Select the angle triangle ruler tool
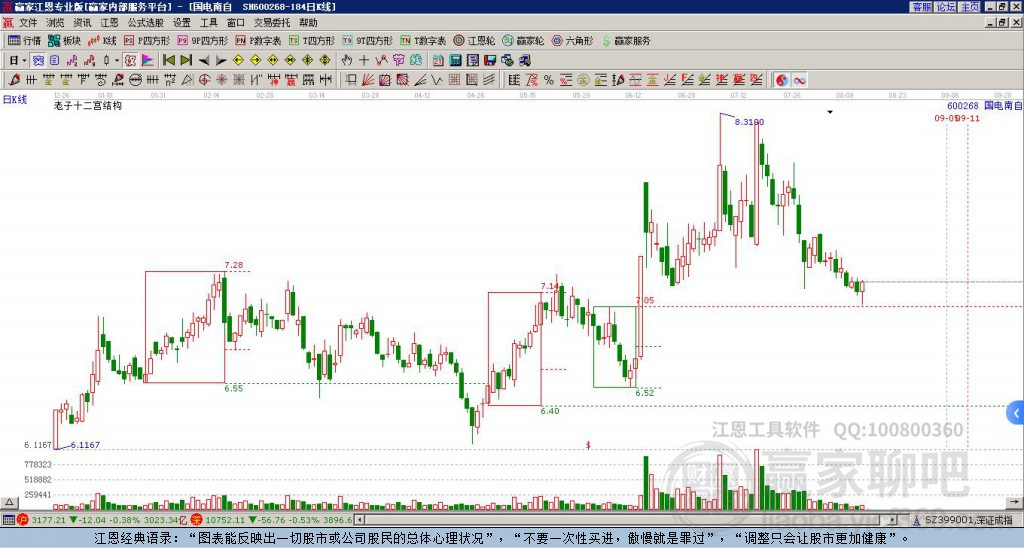Screen dimensions: 1024x548 187,80
